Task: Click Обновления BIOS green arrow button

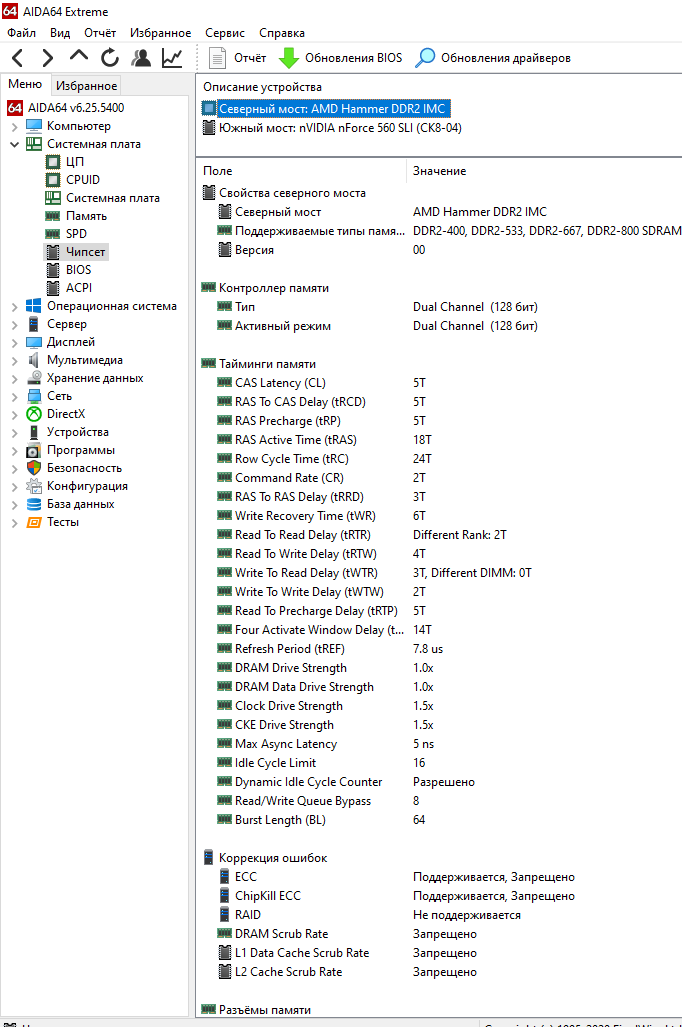Action: 341,58
